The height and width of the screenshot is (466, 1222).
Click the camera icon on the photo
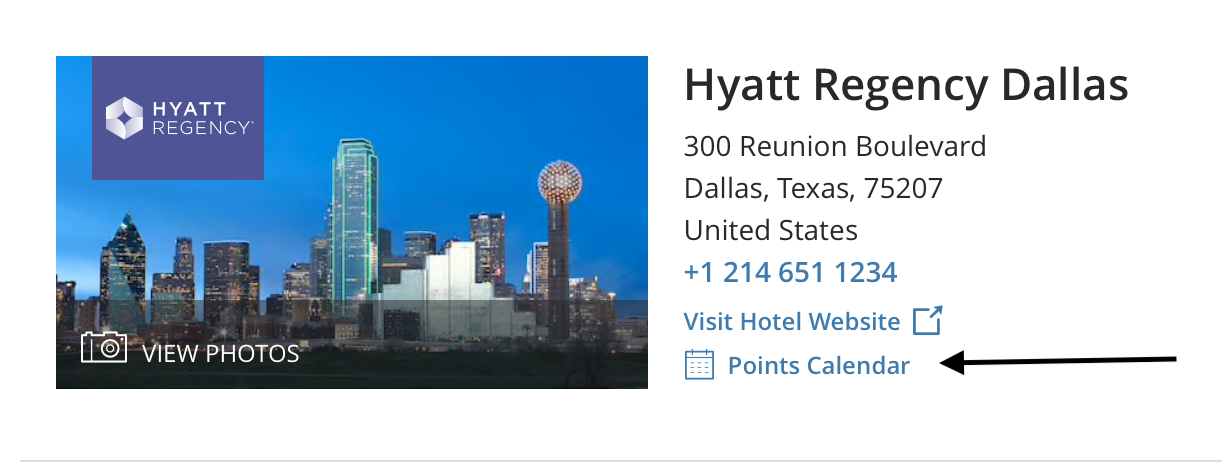click(104, 347)
